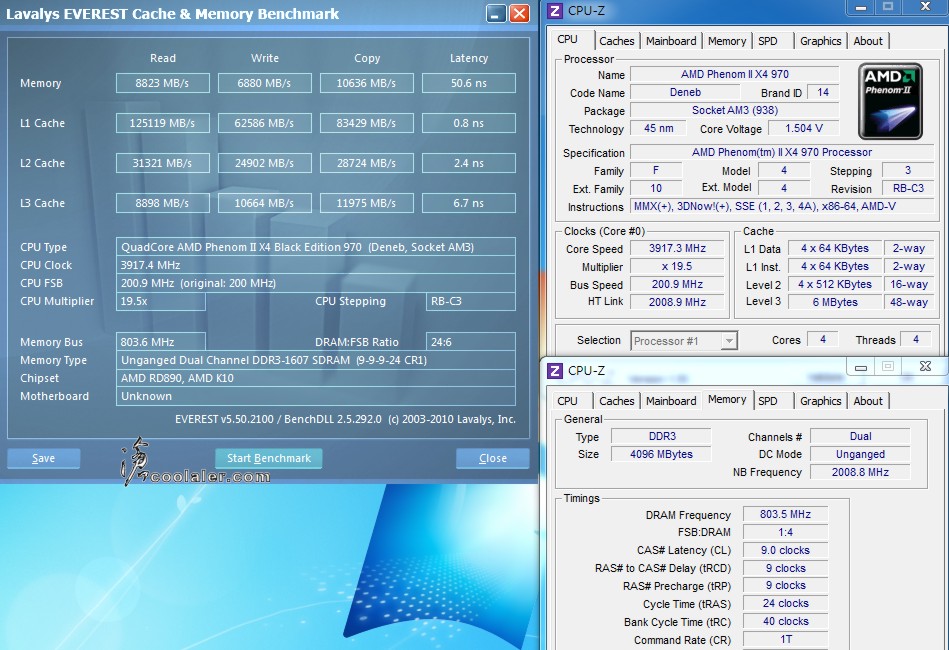Click Package value Socket AM3 (938)
The image size is (949, 650).
(735, 110)
